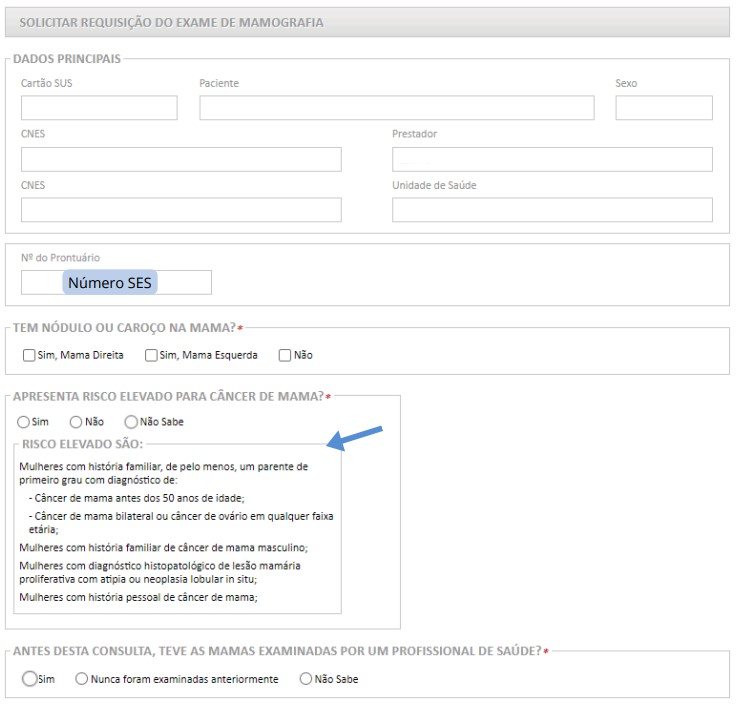
Task: Click the Cartão SUS input field
Action: click(x=99, y=108)
